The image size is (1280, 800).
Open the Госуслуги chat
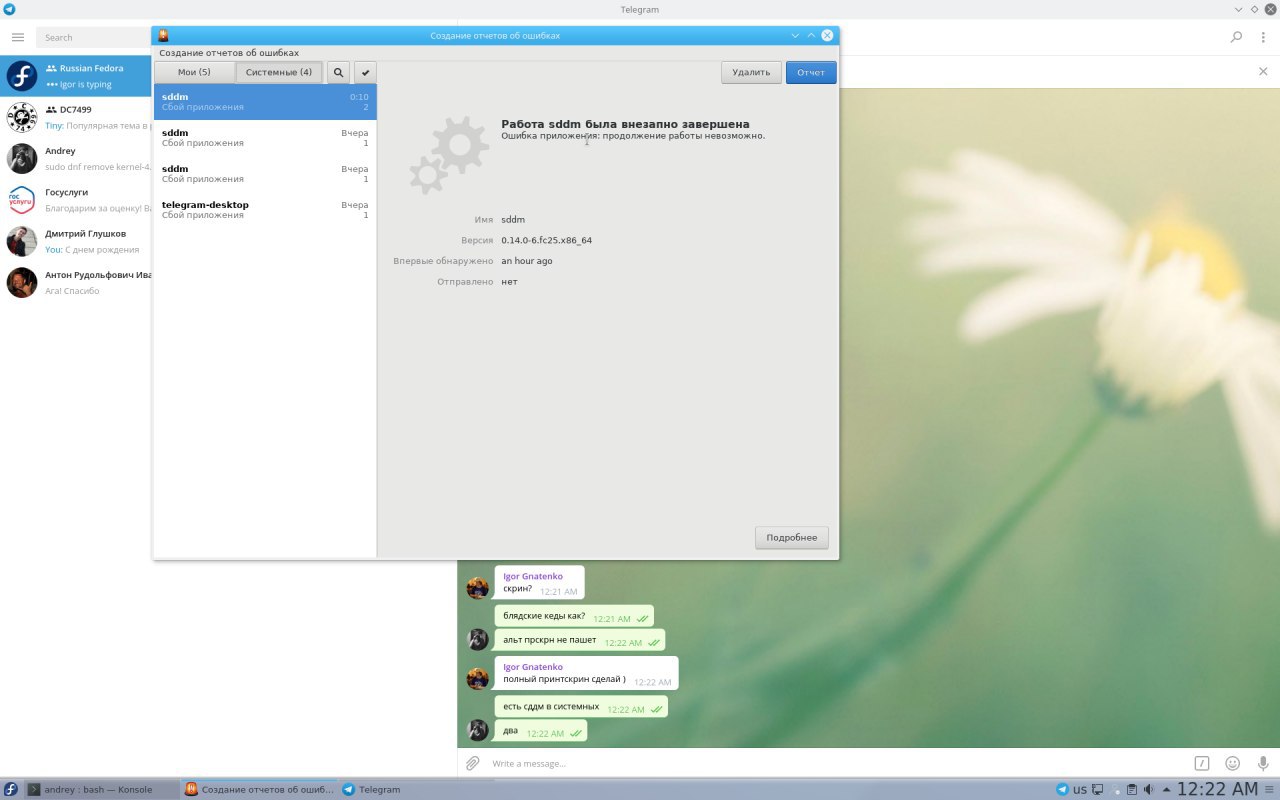[76, 199]
